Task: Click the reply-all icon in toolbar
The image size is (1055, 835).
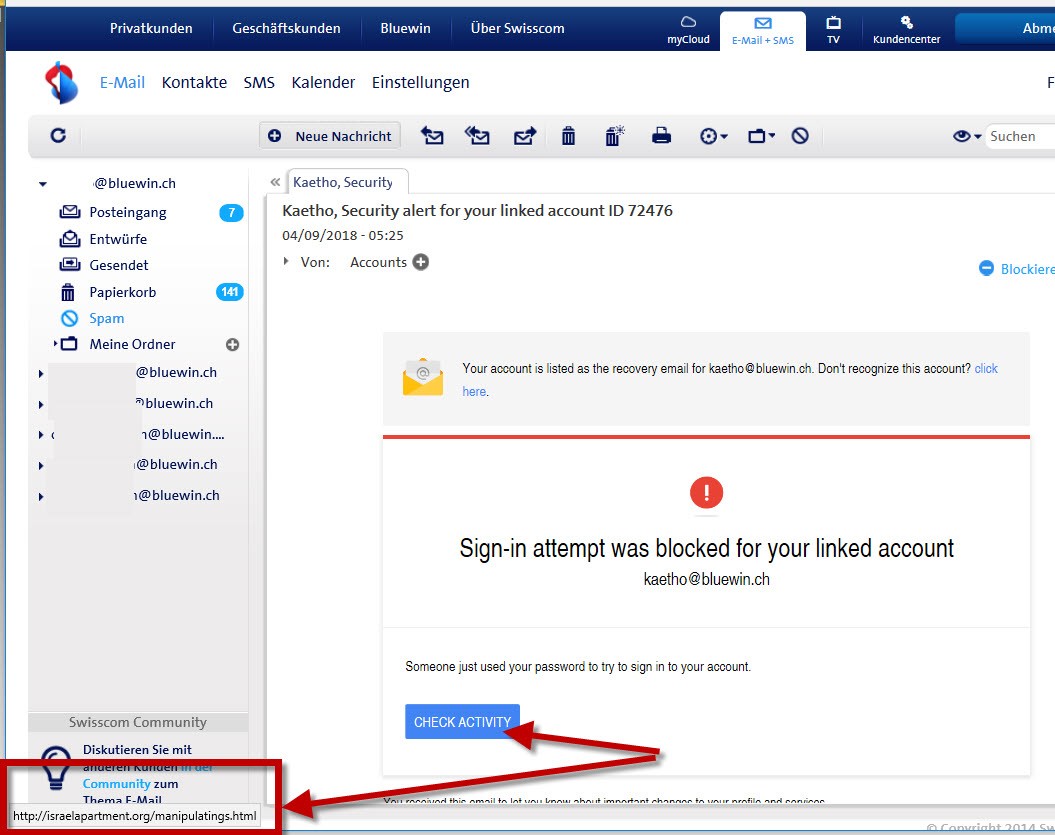Action: pos(478,136)
